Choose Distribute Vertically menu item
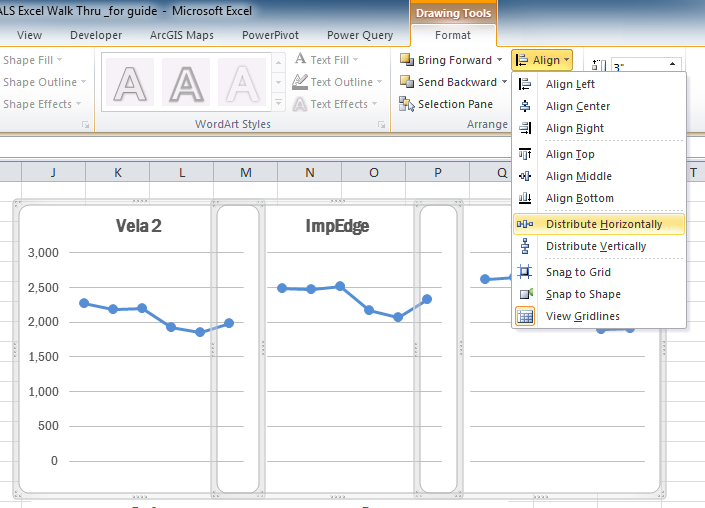Viewport: 705px width, 508px height. coord(599,246)
